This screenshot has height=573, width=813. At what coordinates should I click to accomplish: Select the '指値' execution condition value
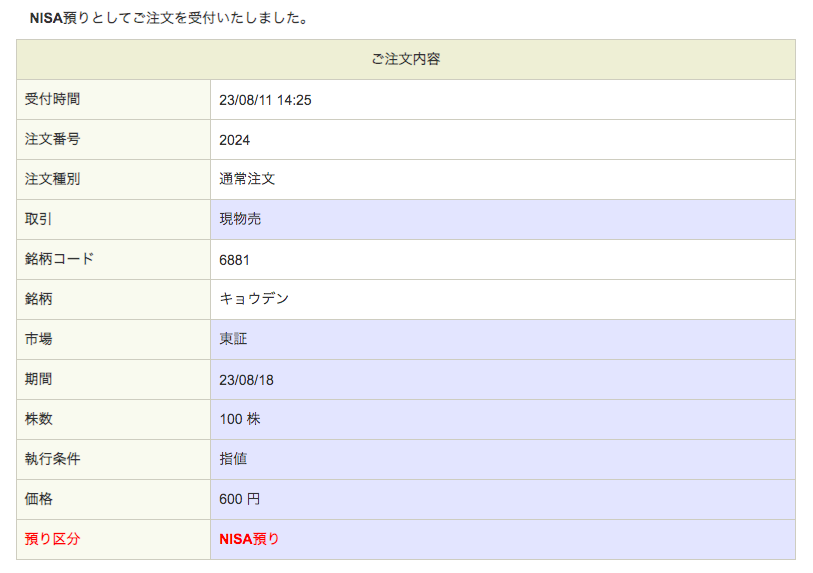pos(233,459)
